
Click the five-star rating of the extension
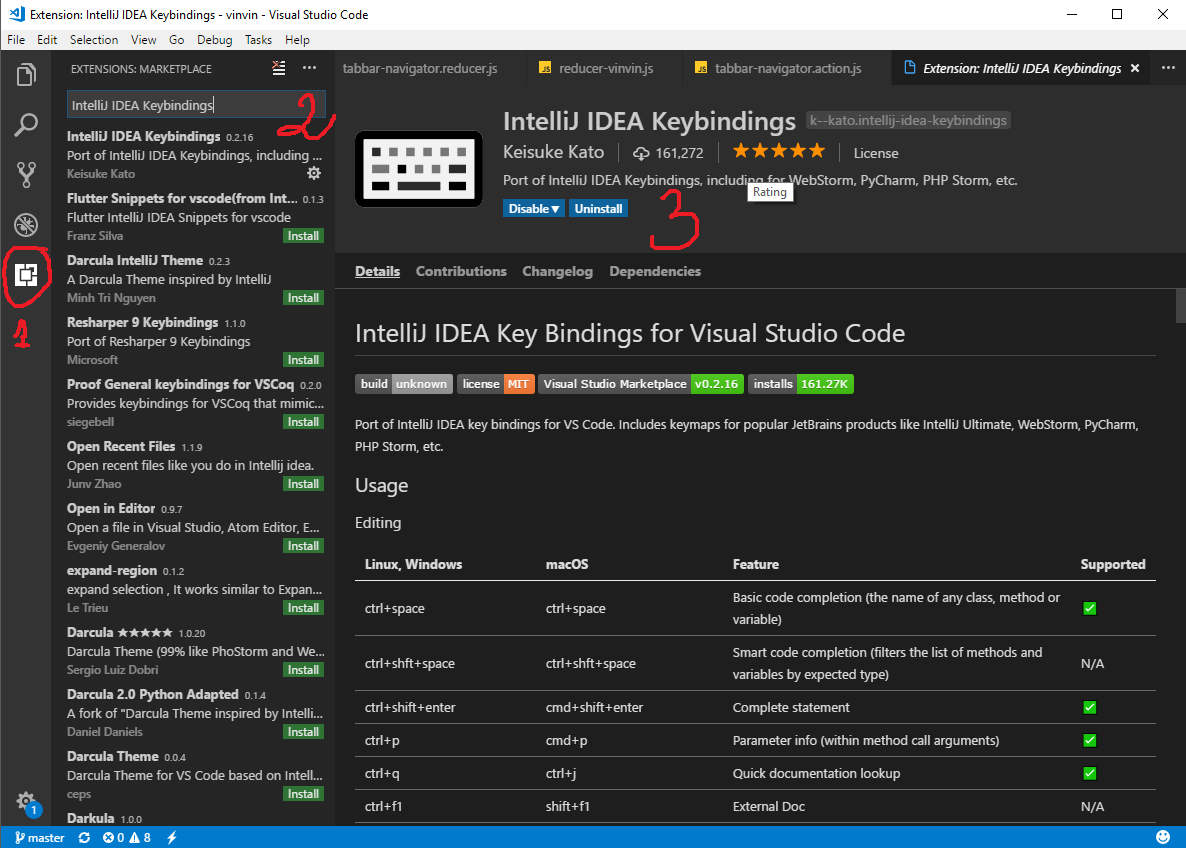click(778, 151)
